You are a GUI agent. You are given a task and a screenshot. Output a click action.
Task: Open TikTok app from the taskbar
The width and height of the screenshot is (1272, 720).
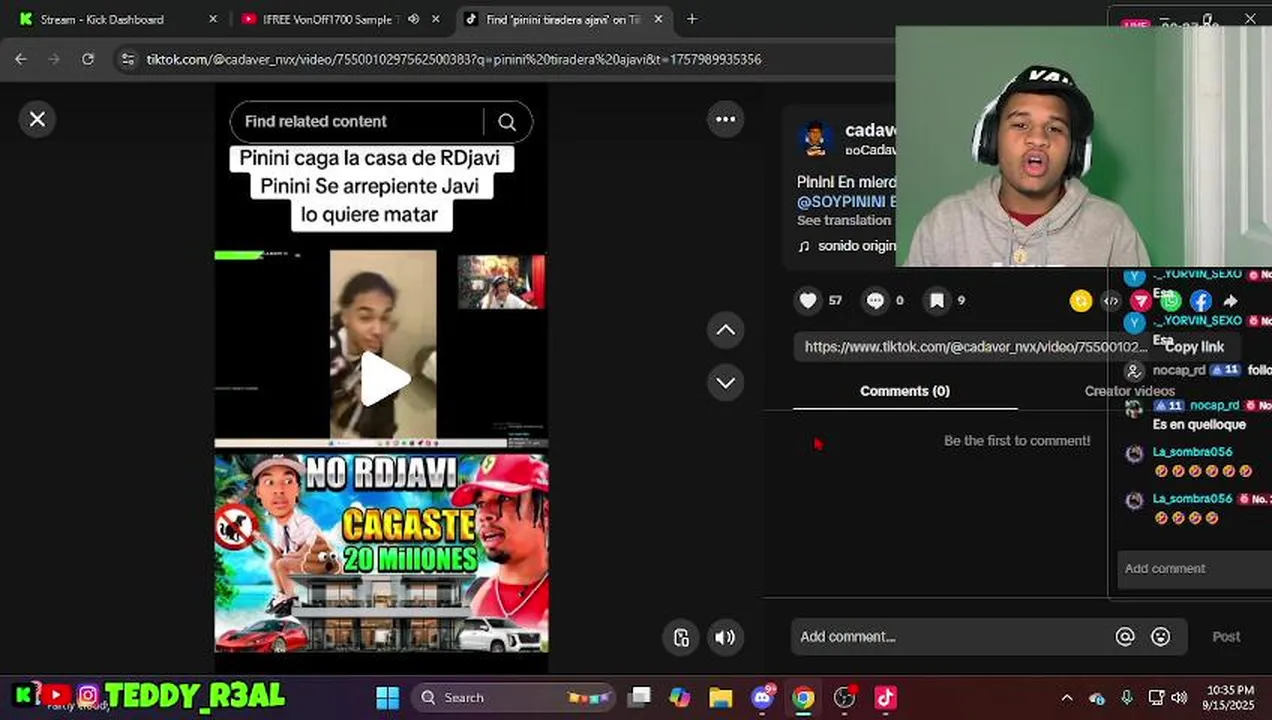click(886, 698)
